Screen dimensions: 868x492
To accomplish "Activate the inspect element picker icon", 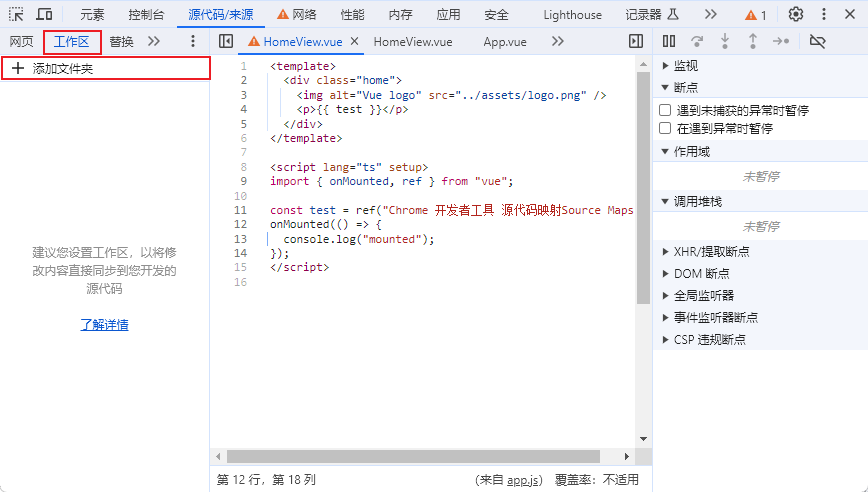I will [x=16, y=14].
